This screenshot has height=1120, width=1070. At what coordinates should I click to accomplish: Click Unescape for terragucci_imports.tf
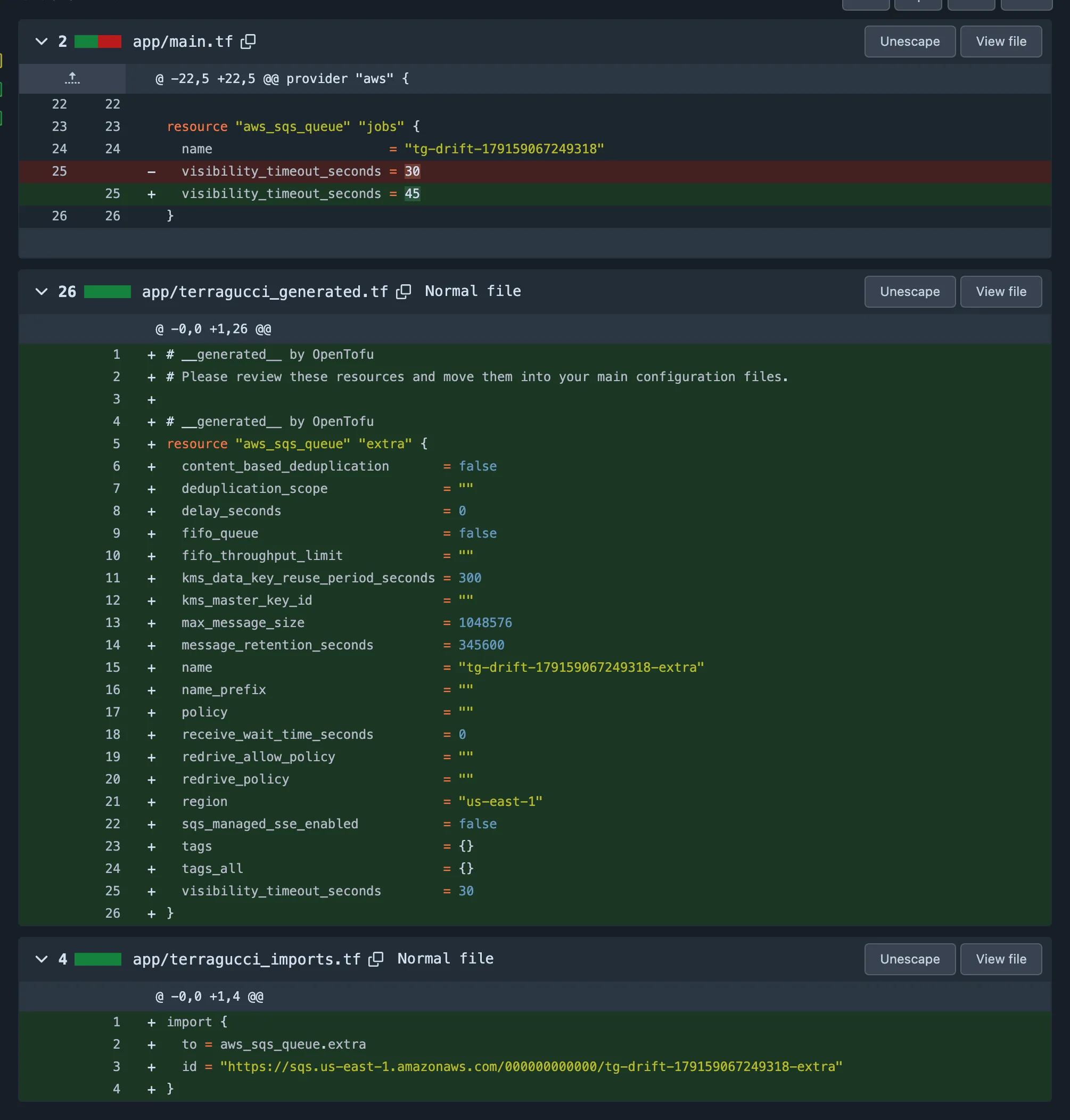click(x=910, y=959)
